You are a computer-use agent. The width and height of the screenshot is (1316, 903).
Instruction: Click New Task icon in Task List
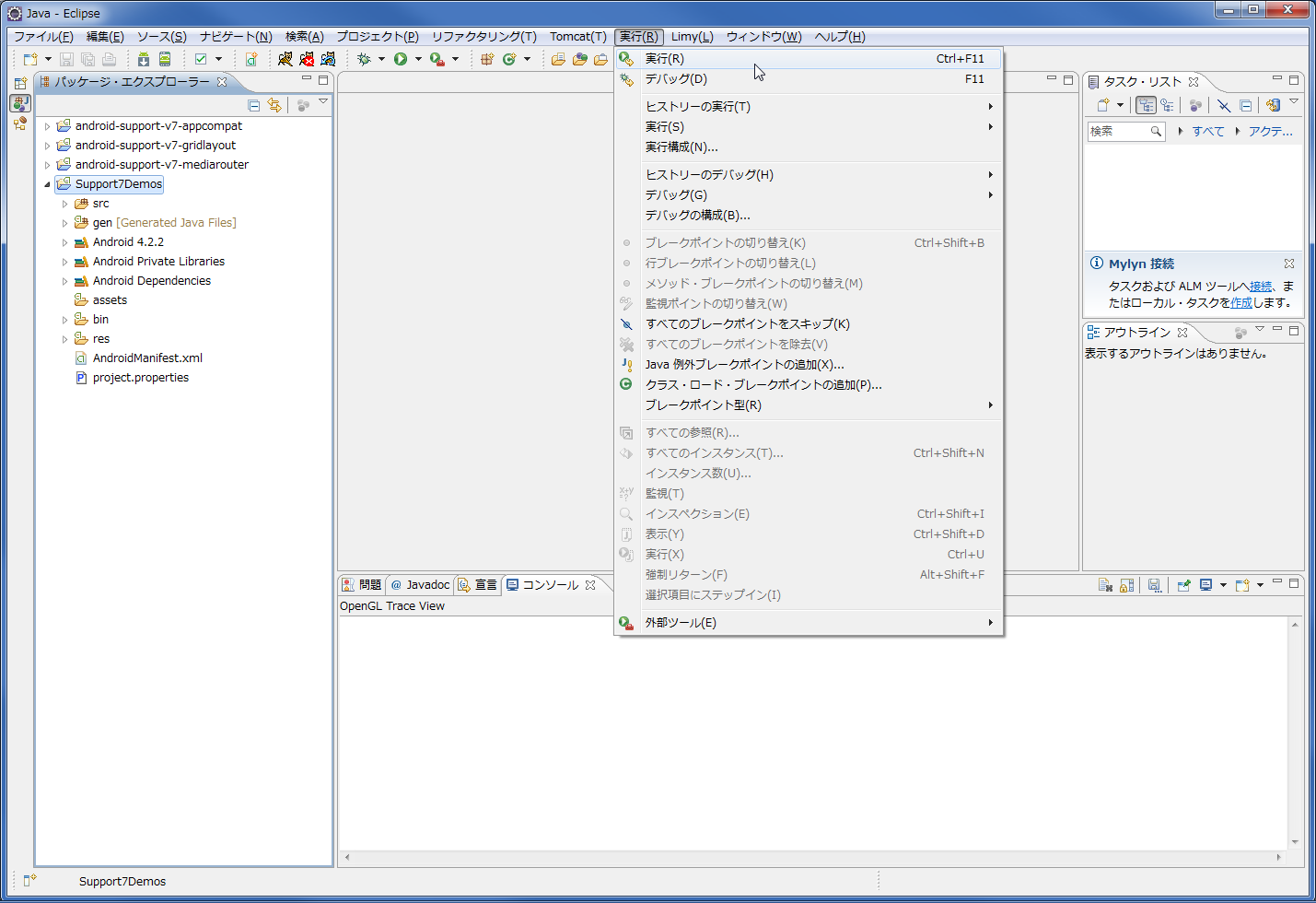pyautogui.click(x=1103, y=105)
